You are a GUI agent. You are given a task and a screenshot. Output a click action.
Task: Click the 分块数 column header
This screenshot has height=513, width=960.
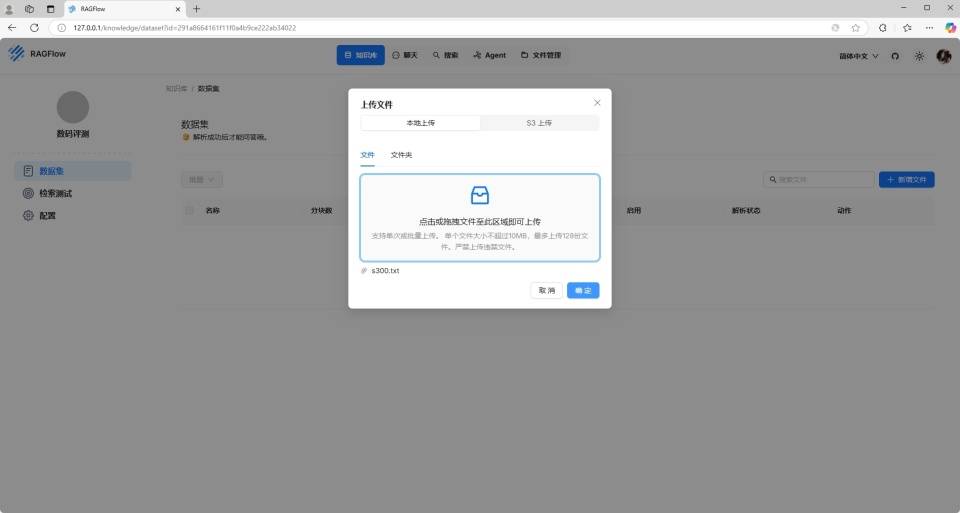[321, 211]
